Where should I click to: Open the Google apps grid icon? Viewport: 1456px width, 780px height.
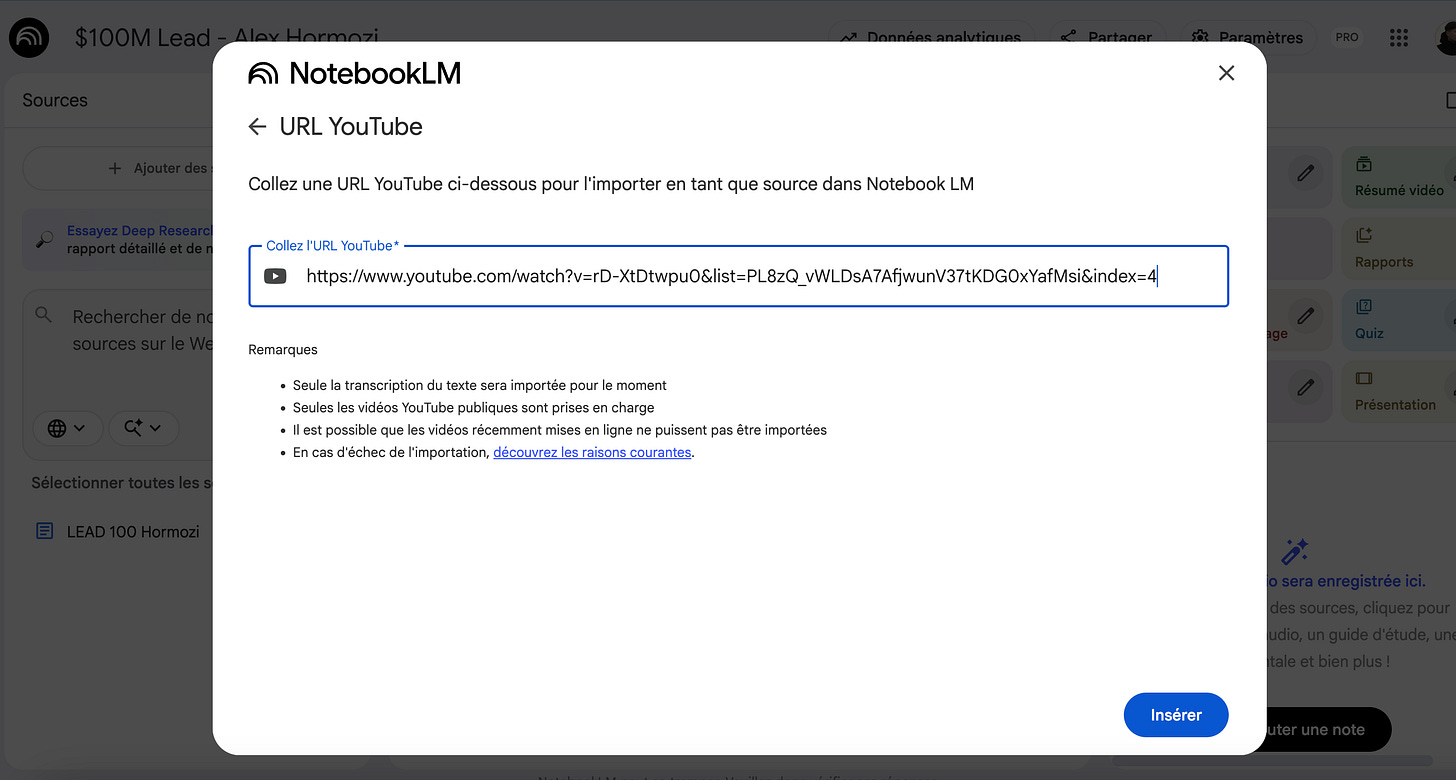tap(1399, 37)
